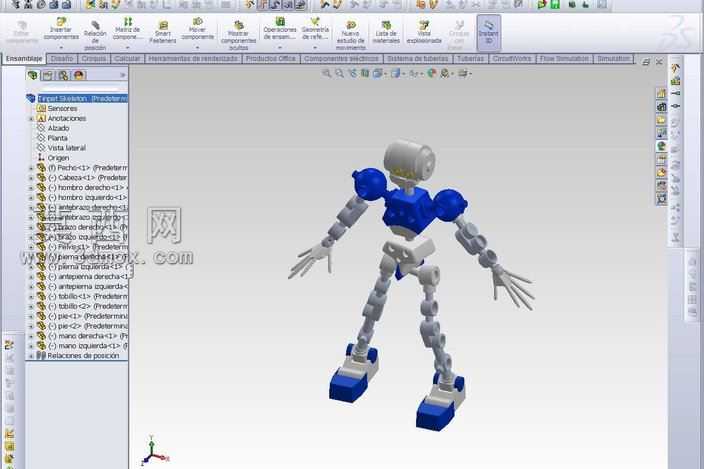This screenshot has height=469, width=704.
Task: Expand Relaciones de posición folder
Action: [x=31, y=356]
